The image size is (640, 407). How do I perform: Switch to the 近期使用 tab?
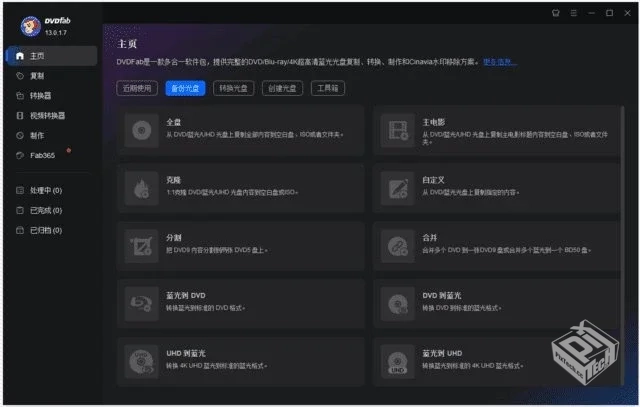coord(137,88)
